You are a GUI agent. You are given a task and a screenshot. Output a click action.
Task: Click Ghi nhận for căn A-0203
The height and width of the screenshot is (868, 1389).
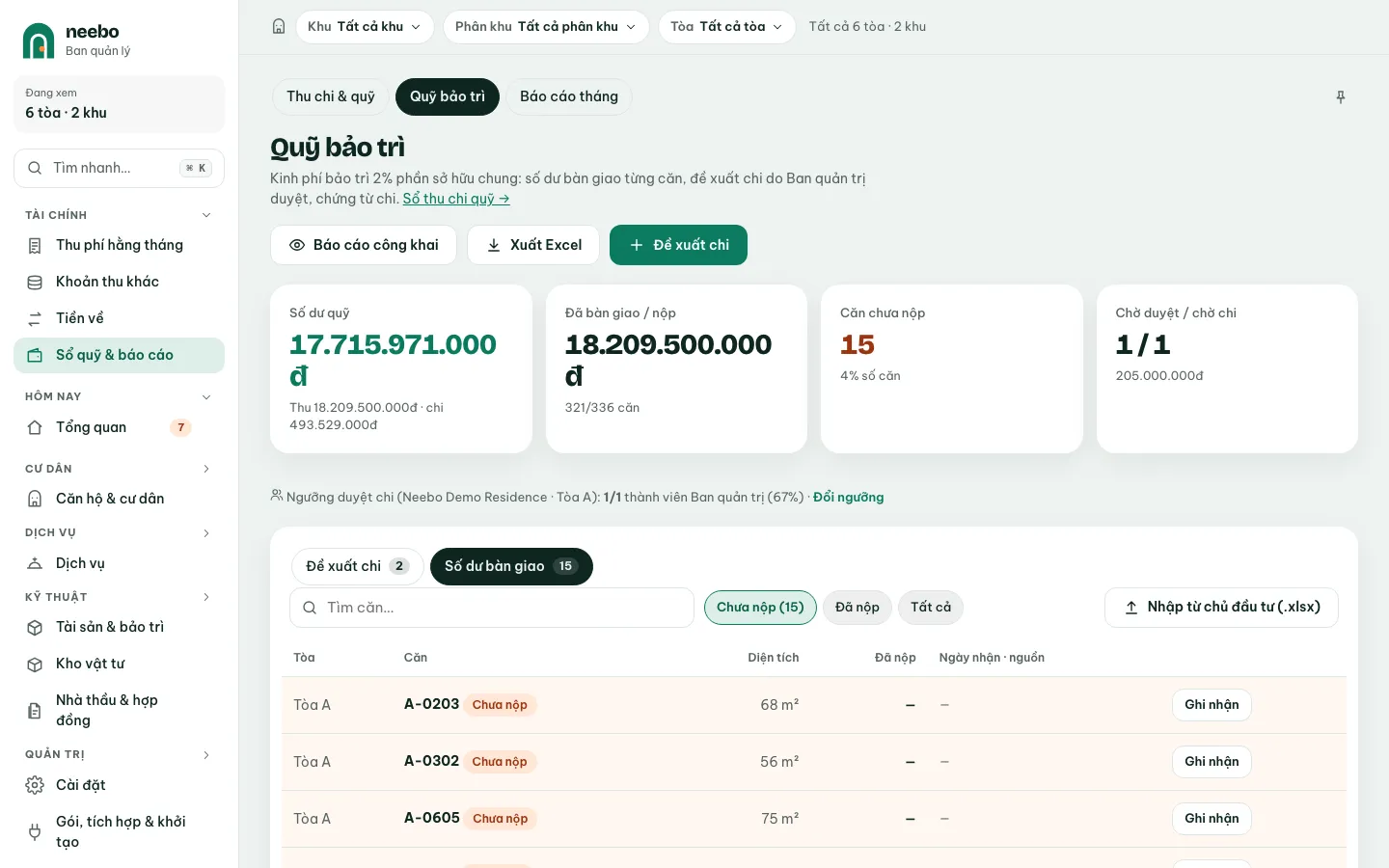(1212, 705)
